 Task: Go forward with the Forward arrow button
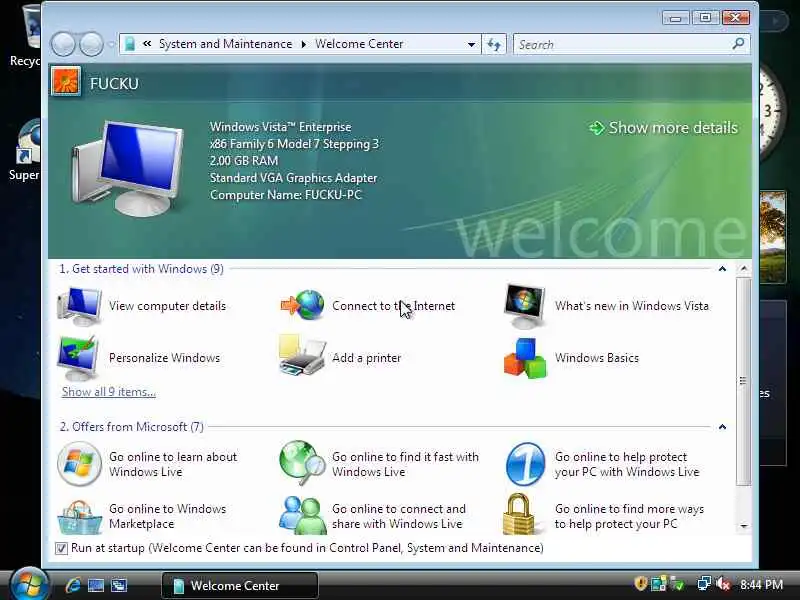(x=92, y=44)
